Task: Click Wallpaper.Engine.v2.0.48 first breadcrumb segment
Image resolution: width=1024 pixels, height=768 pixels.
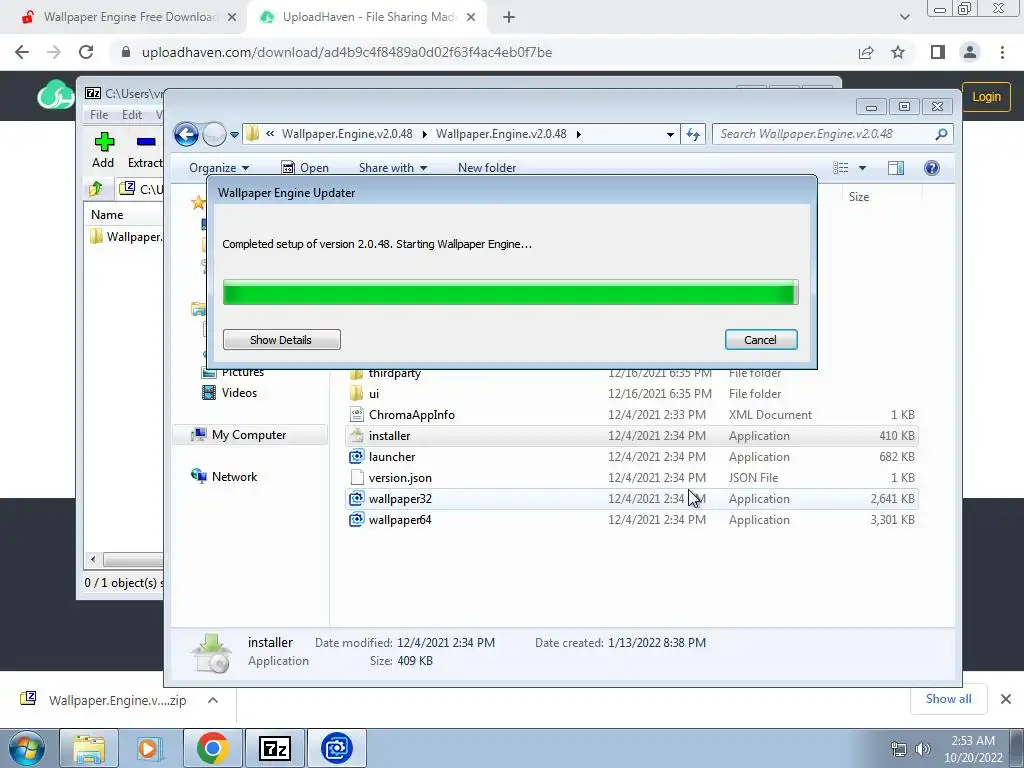Action: pyautogui.click(x=347, y=134)
